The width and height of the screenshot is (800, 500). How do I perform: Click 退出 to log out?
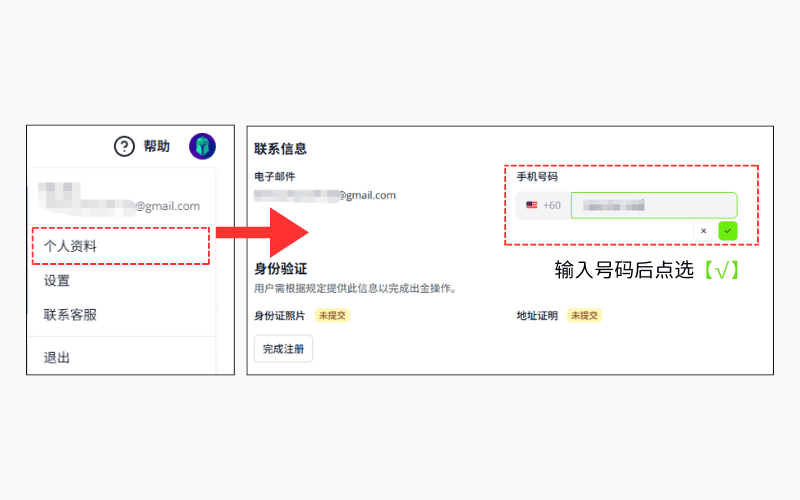[x=57, y=358]
